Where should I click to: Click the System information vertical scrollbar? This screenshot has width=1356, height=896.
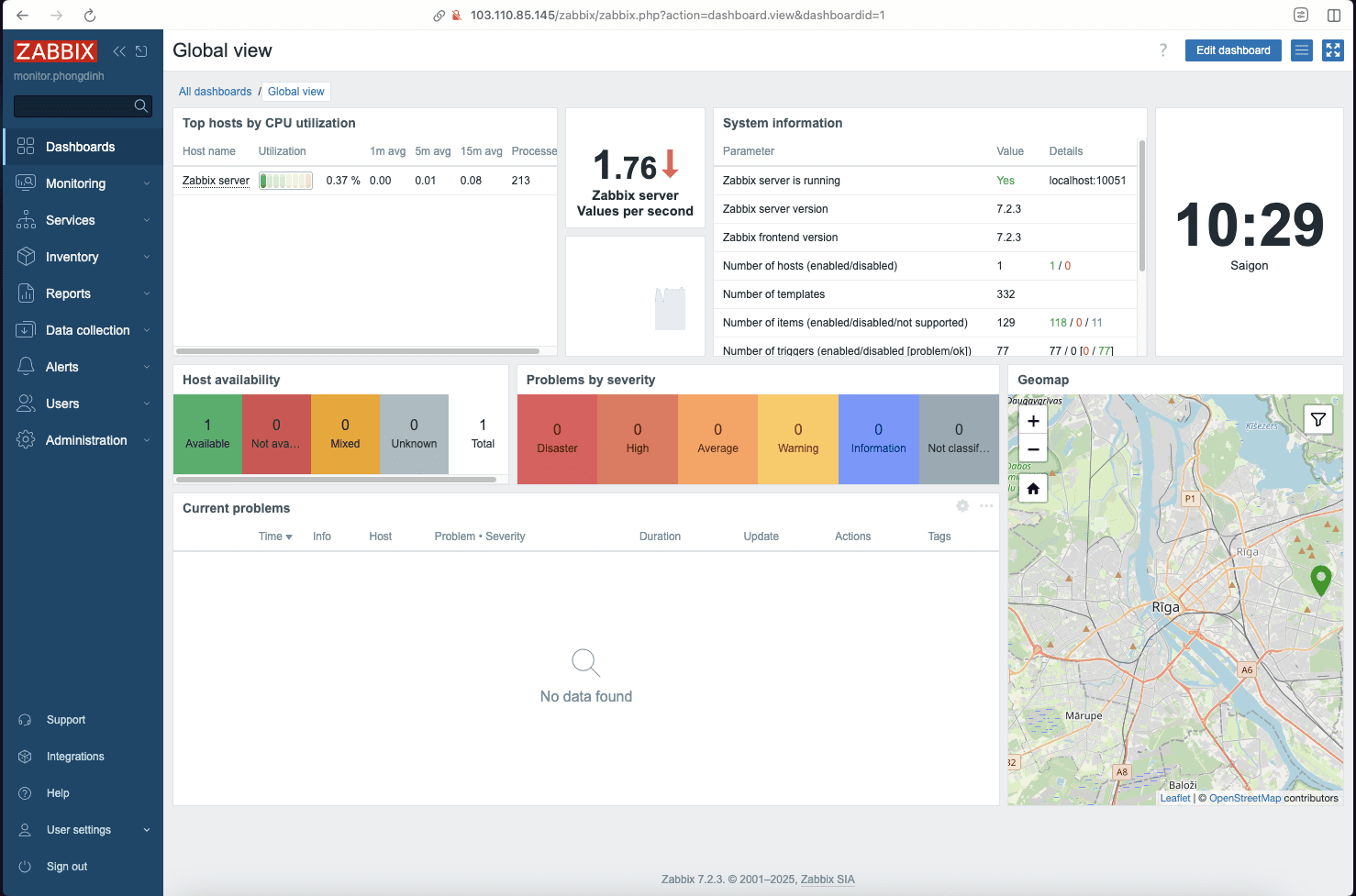(x=1142, y=206)
